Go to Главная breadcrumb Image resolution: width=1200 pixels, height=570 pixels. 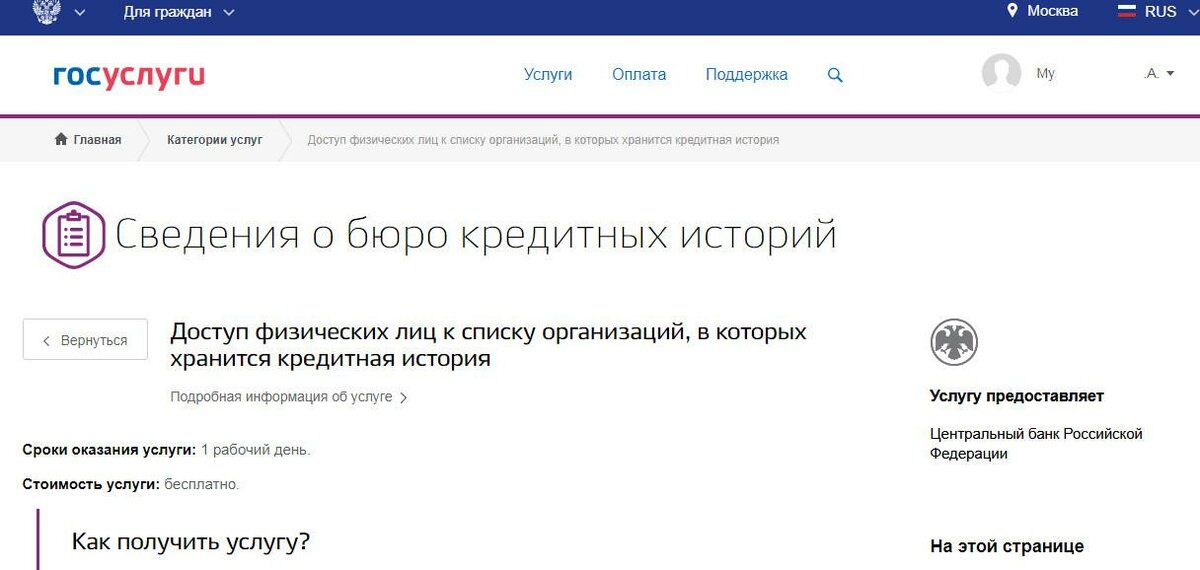97,140
